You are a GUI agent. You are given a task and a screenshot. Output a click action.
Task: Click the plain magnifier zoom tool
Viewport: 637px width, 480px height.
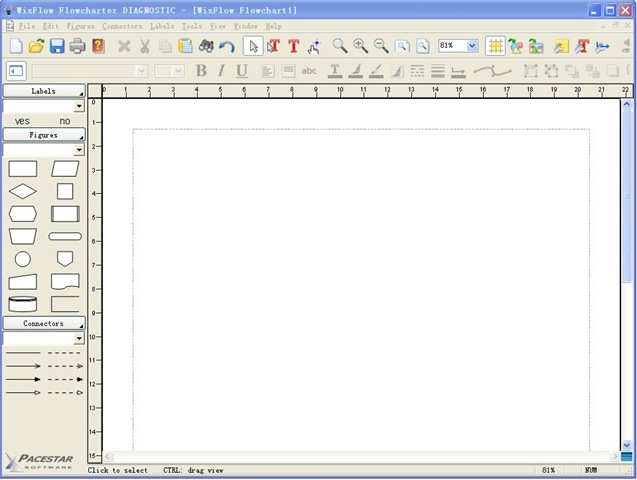(340, 46)
